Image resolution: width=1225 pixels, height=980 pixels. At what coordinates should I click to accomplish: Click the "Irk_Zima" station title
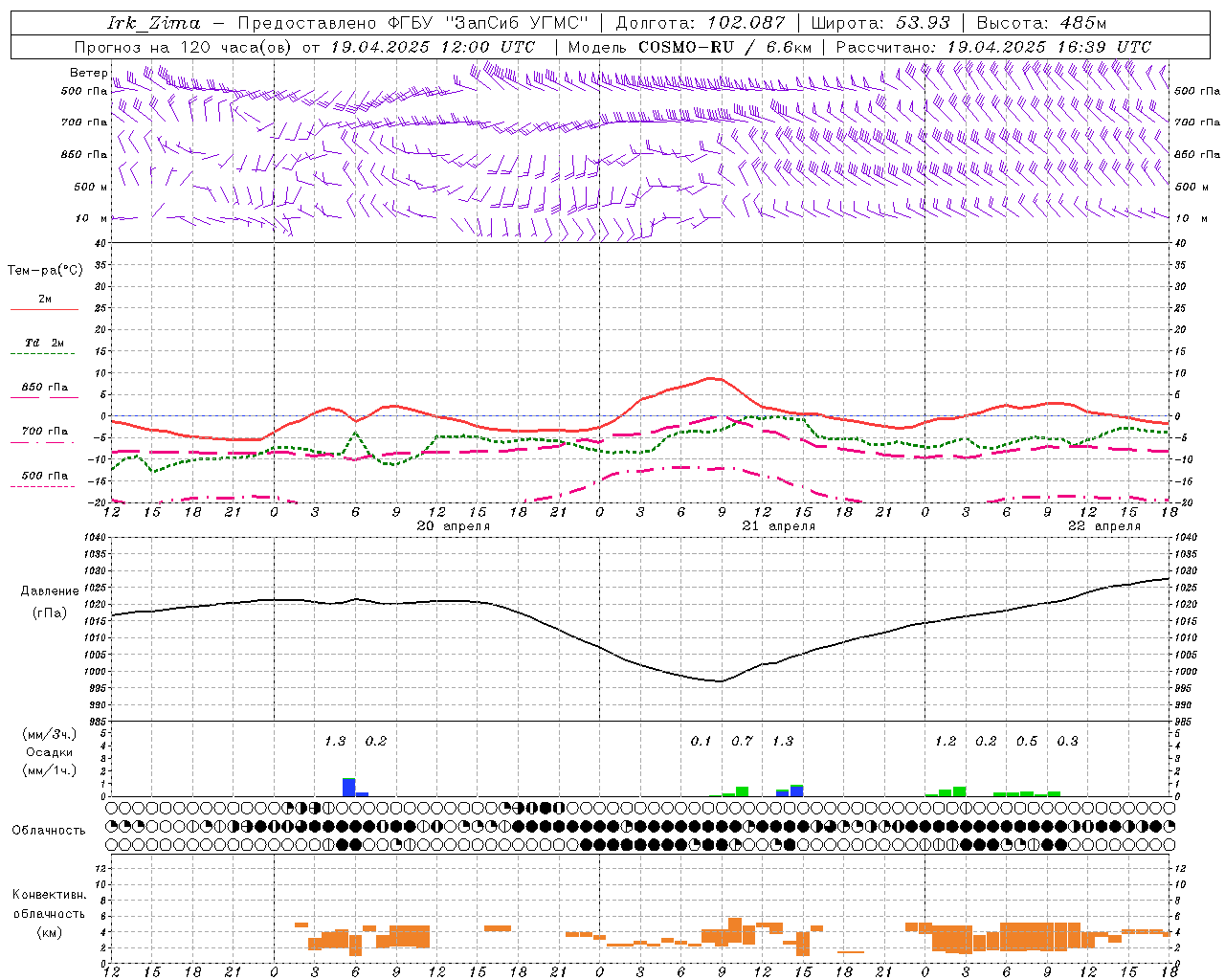(154, 23)
